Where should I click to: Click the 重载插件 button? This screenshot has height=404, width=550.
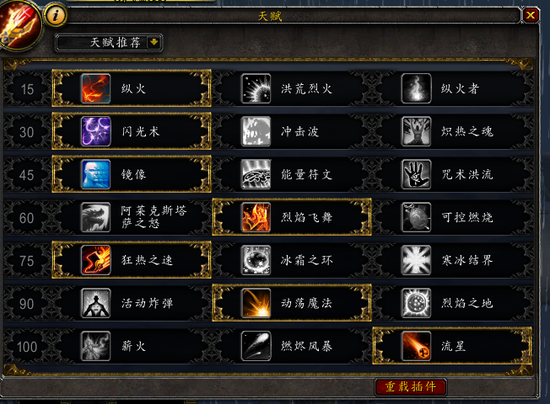(410, 387)
